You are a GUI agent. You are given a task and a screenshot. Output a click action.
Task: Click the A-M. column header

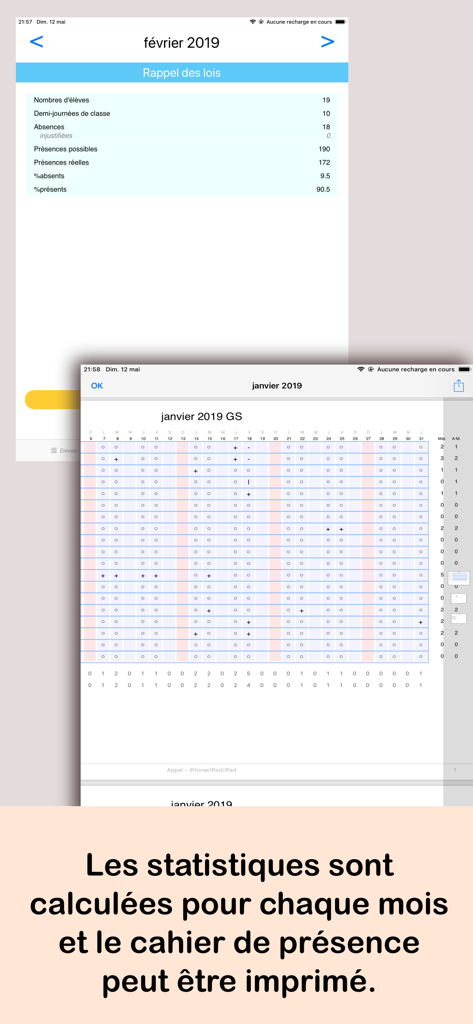[456, 439]
